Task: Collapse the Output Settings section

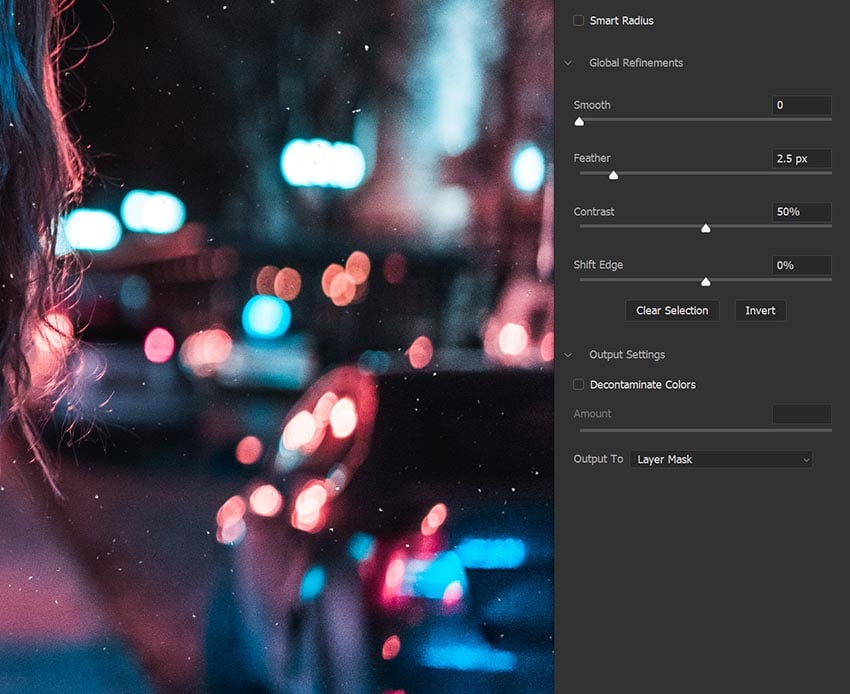Action: (568, 355)
